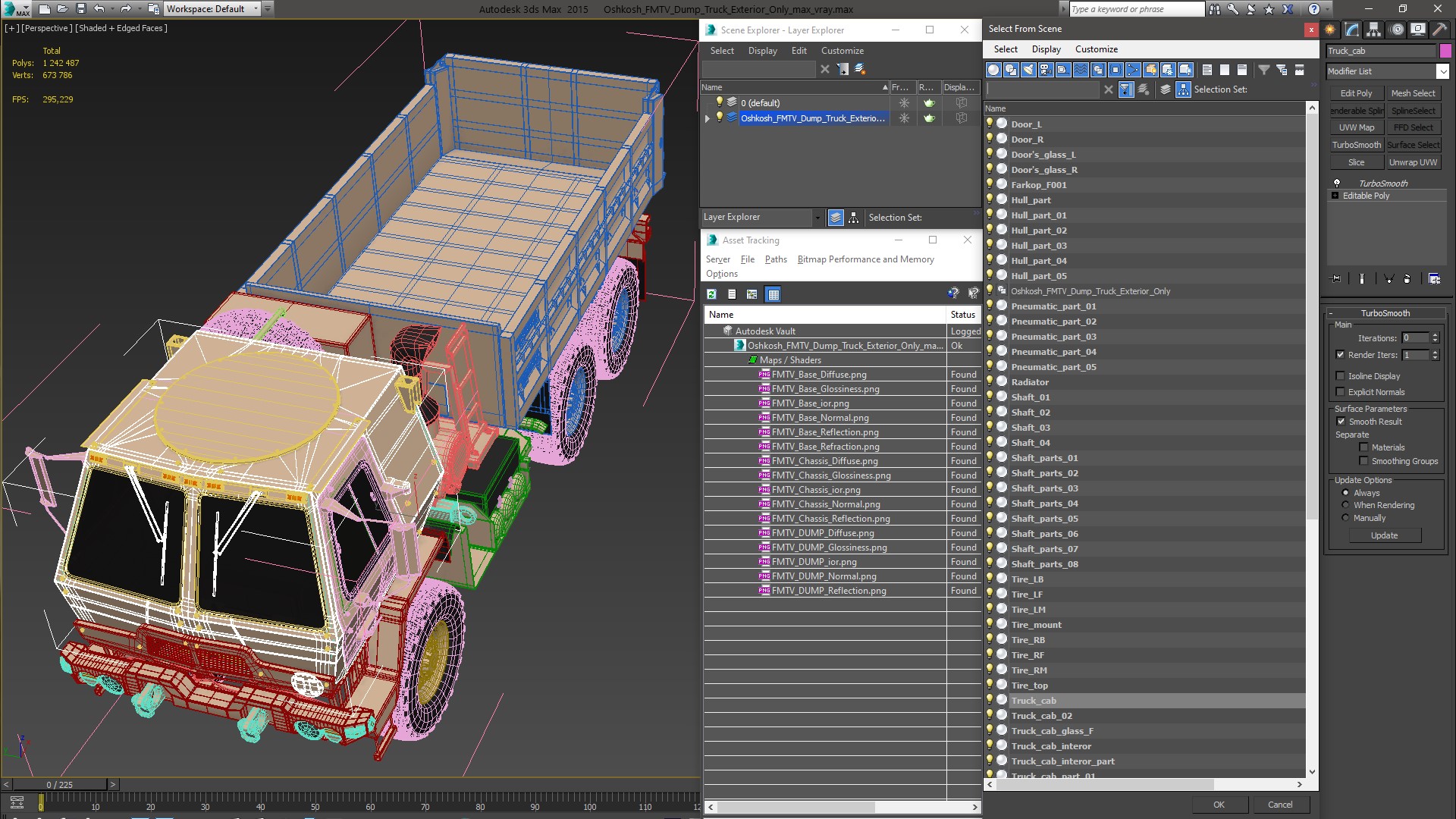Image resolution: width=1456 pixels, height=819 pixels.
Task: Click Select All icon in Select From Scene
Action: coord(1207,70)
